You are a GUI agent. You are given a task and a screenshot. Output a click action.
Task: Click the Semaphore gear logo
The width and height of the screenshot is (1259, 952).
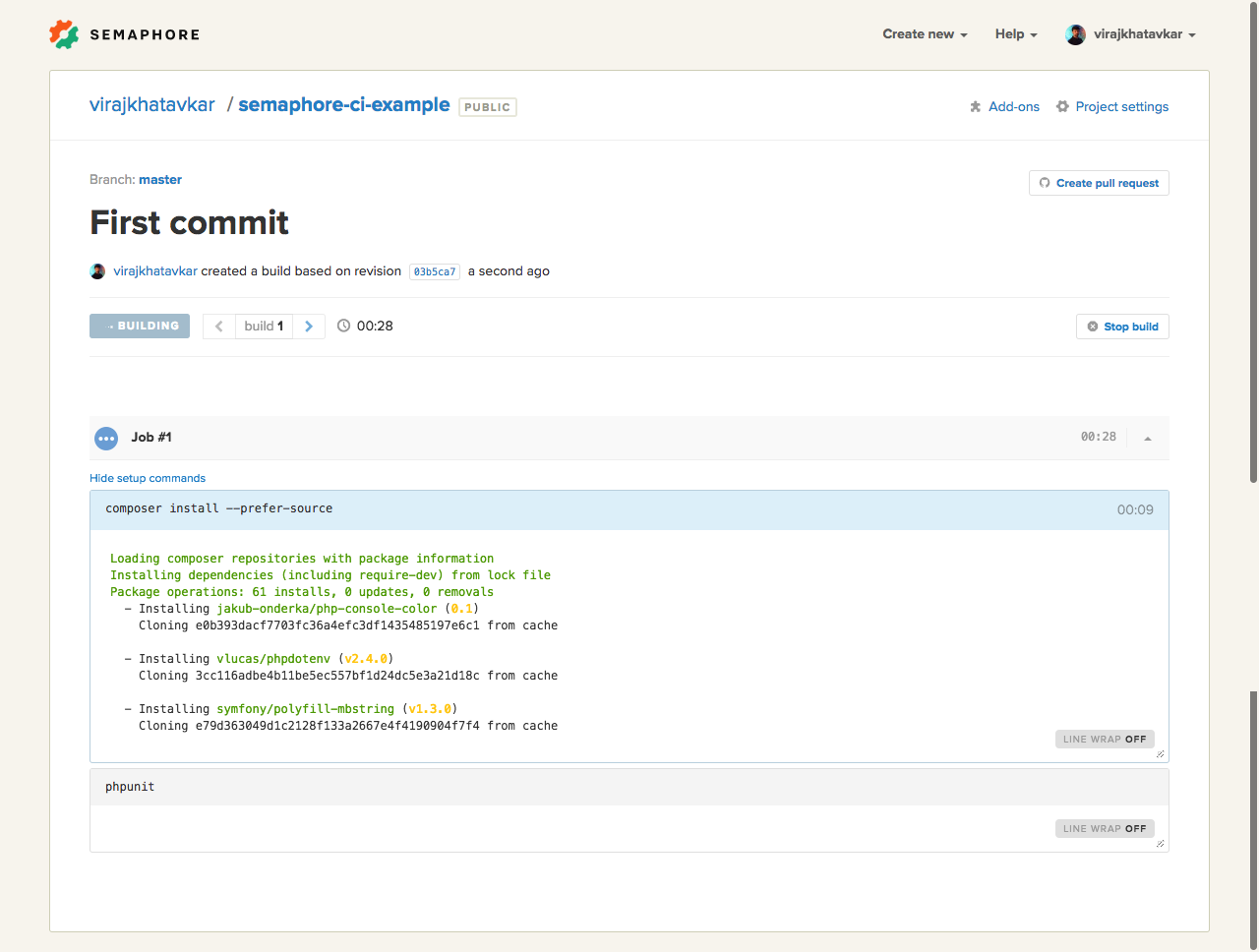[x=64, y=34]
